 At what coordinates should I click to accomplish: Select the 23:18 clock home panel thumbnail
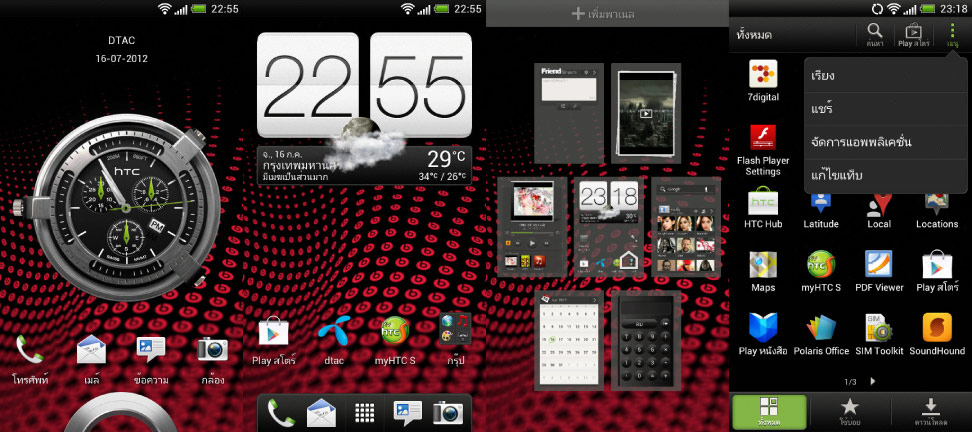608,226
